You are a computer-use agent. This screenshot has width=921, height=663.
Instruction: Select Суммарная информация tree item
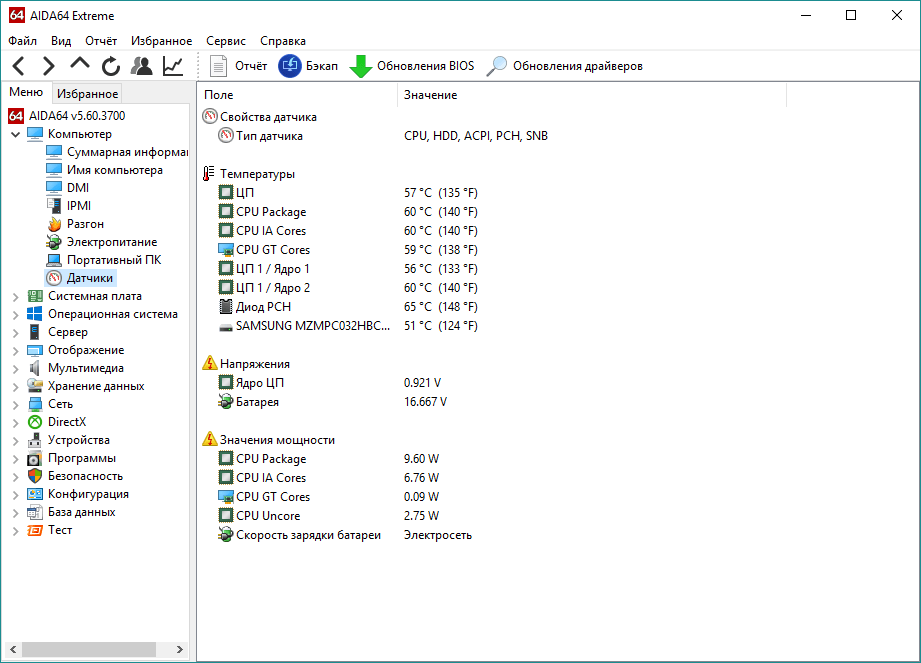[x=117, y=152]
